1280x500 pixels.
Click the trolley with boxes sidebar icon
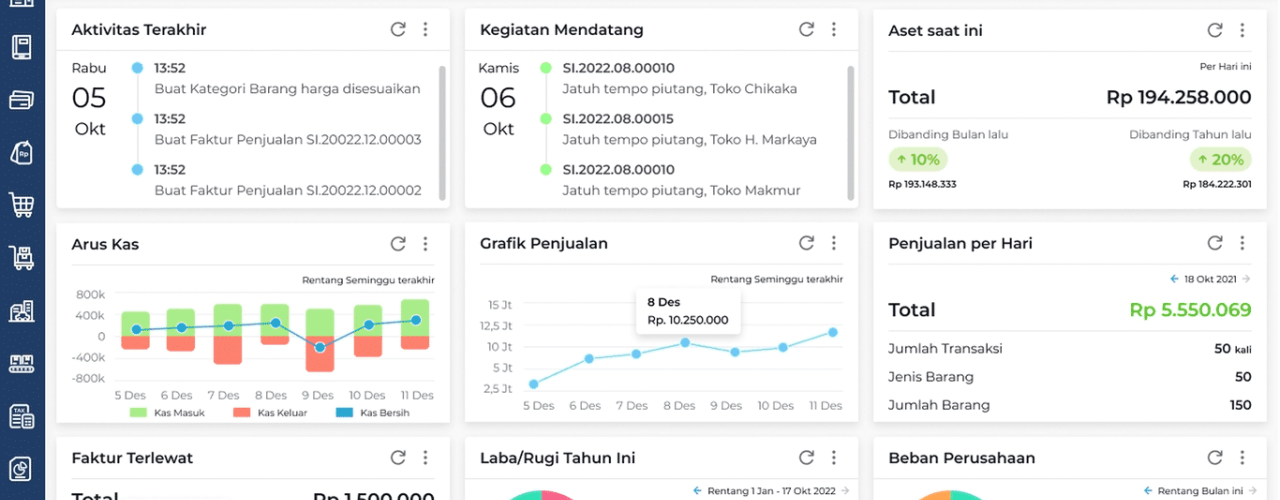point(21,258)
